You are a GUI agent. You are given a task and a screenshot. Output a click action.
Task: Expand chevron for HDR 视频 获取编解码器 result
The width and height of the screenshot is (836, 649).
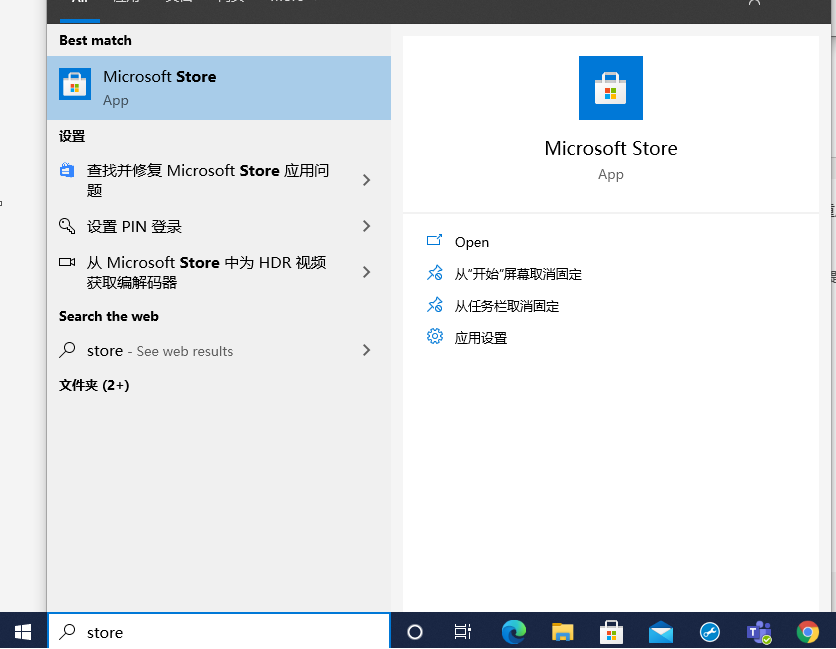coord(366,272)
